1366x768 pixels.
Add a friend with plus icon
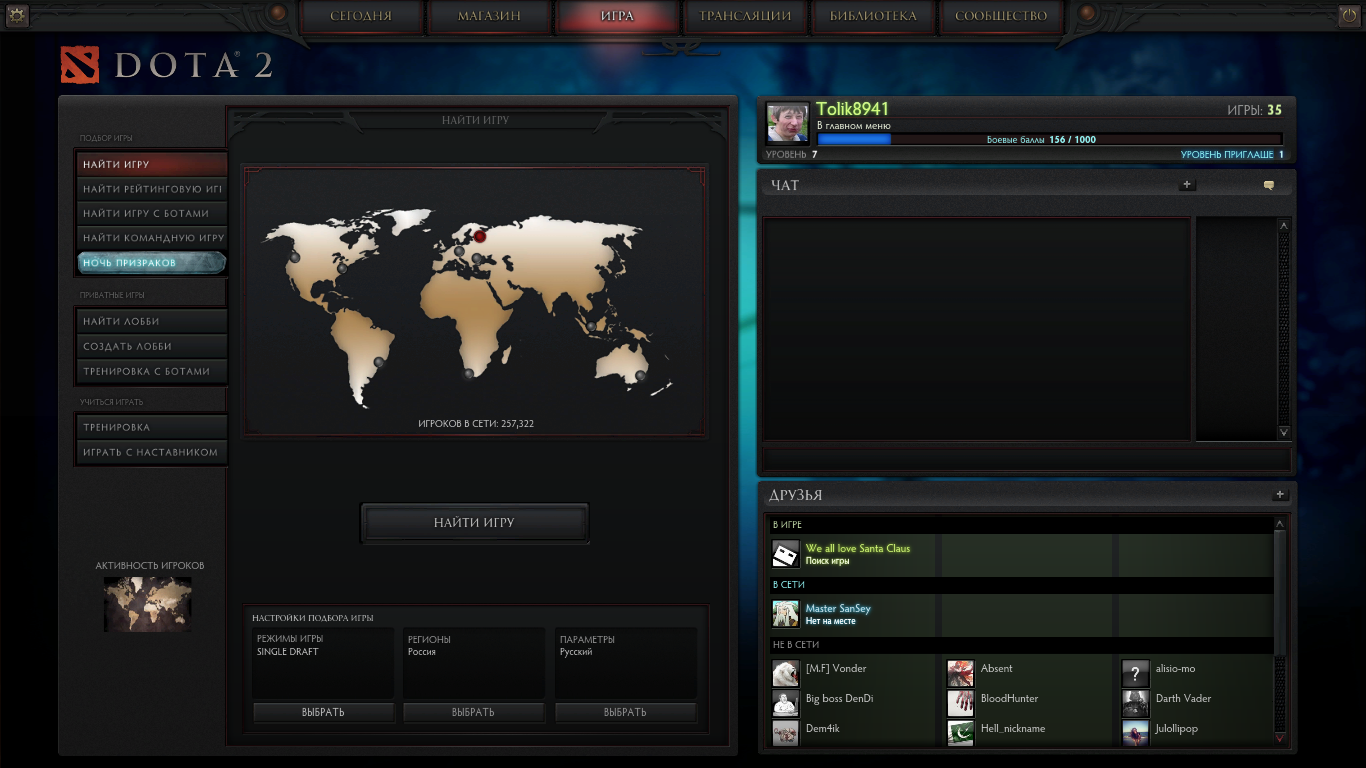tap(1279, 495)
